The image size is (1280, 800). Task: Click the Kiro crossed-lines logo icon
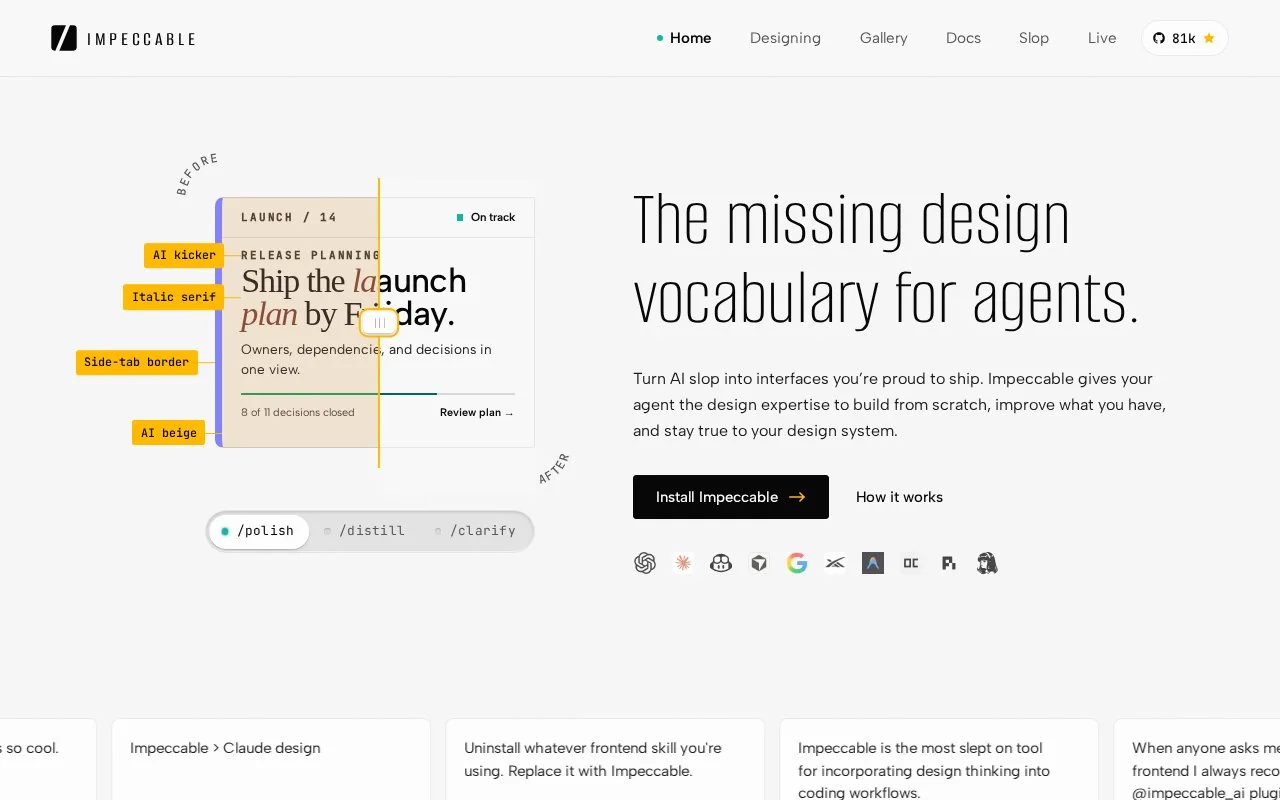835,563
